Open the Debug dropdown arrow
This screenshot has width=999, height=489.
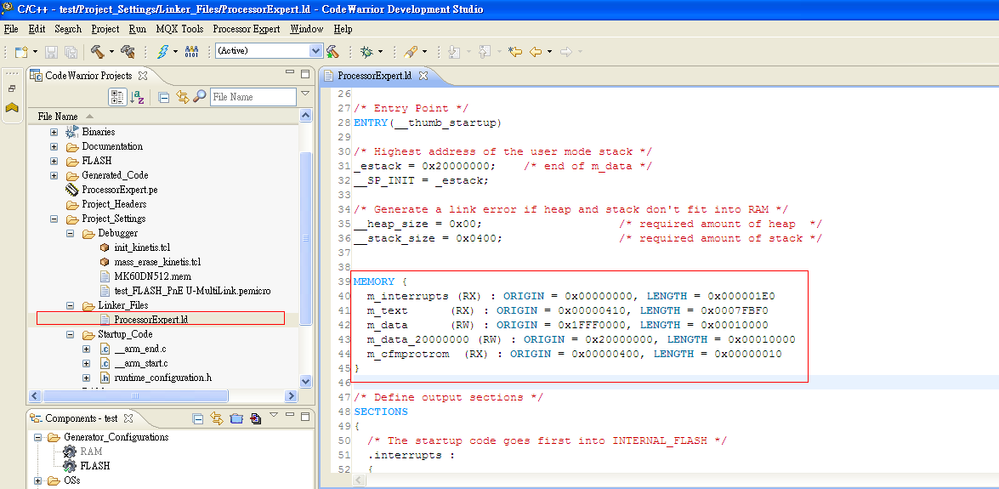[380, 52]
